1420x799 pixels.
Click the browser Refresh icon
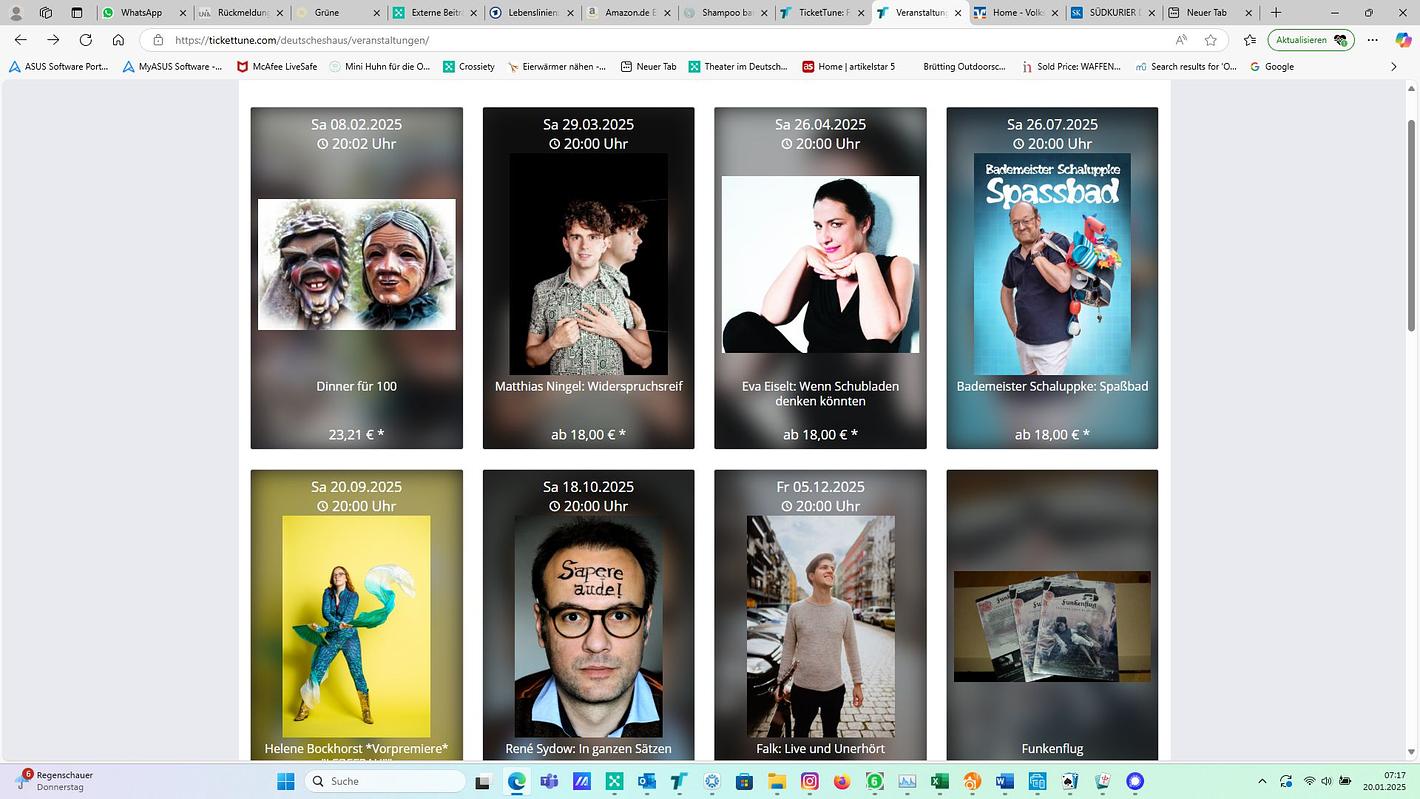pos(86,40)
